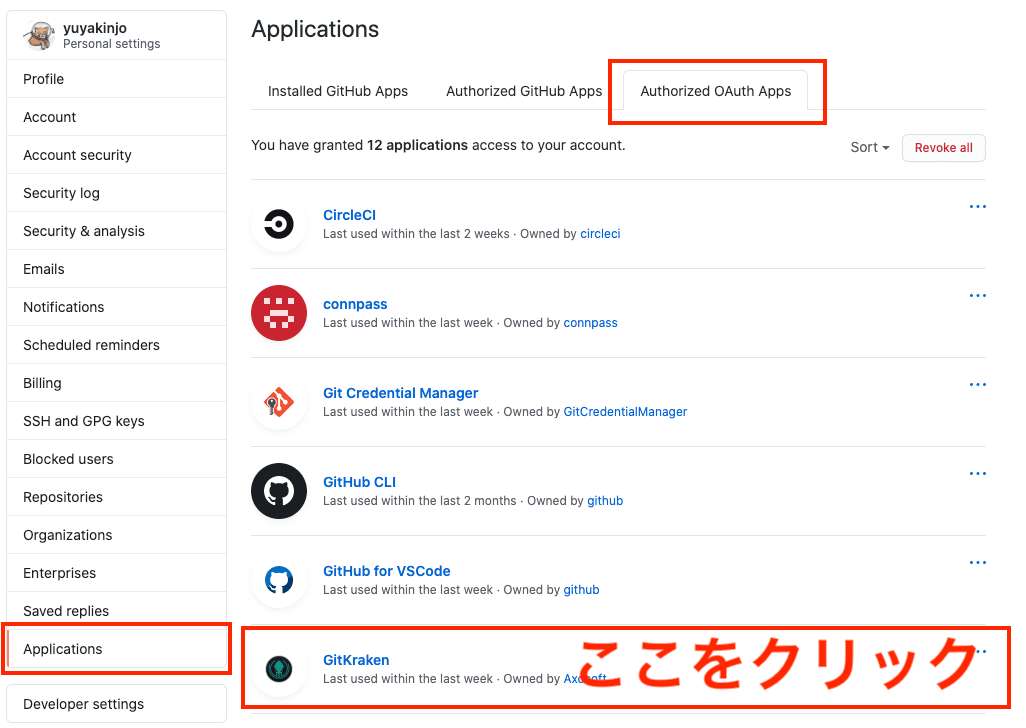Visit the connpass owner profile link
Screen dimensions: 1026x728
click(590, 322)
